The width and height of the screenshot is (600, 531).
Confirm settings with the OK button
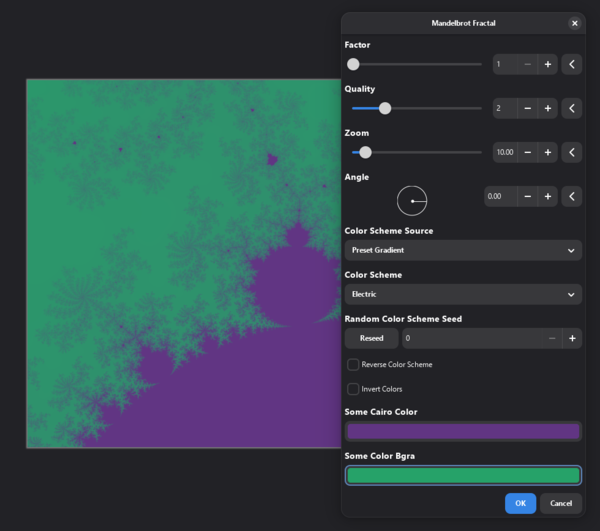point(520,503)
